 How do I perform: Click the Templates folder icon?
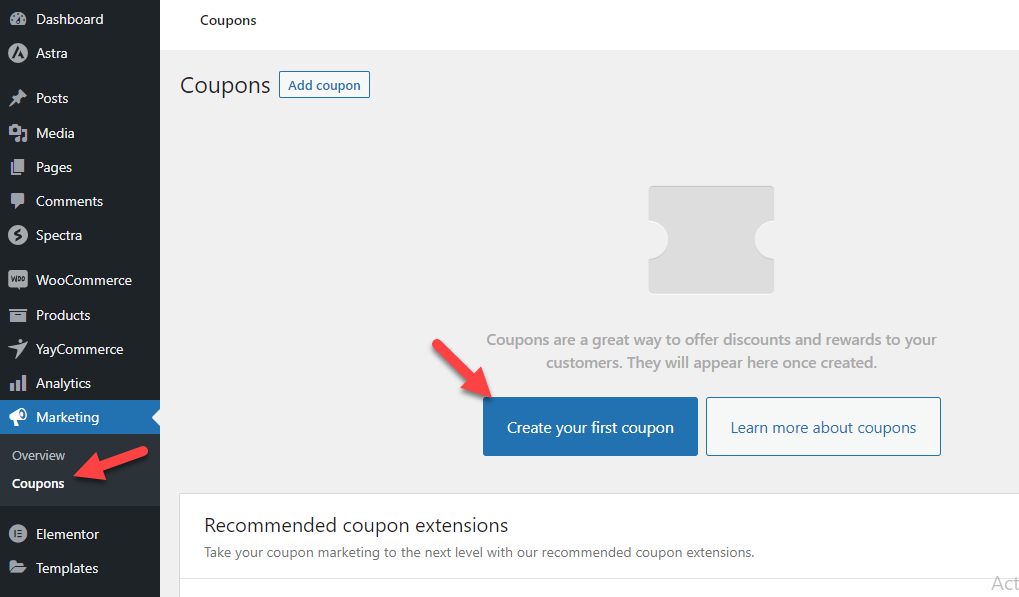(18, 568)
